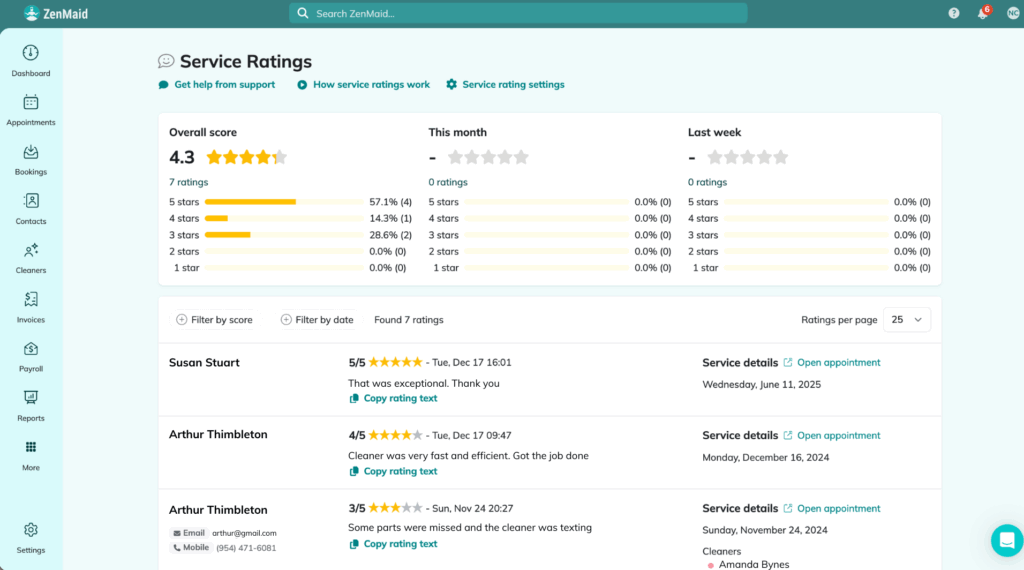Click the 28.6% (2) value

391,235
